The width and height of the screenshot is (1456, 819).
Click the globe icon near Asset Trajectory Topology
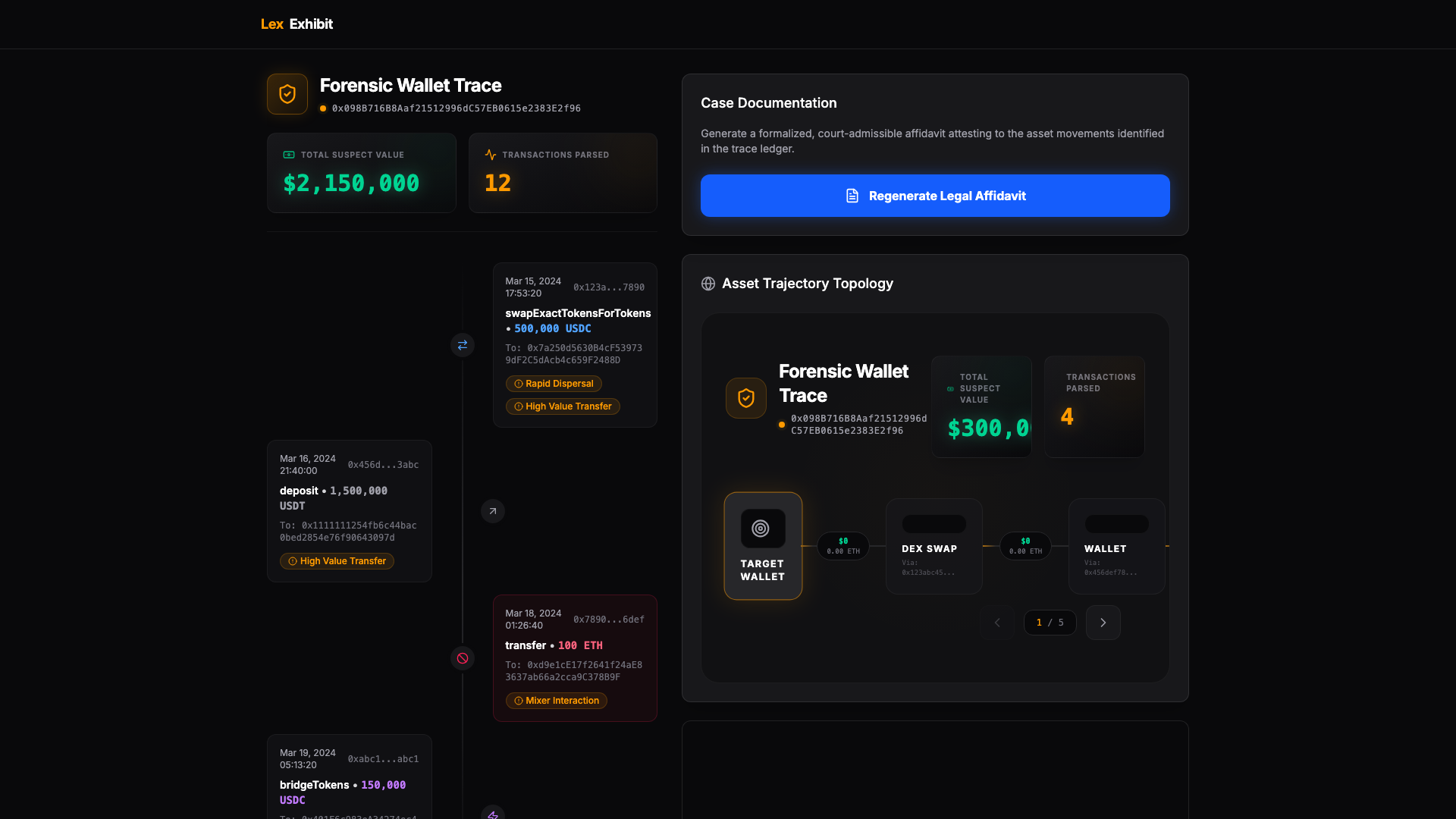point(708,284)
